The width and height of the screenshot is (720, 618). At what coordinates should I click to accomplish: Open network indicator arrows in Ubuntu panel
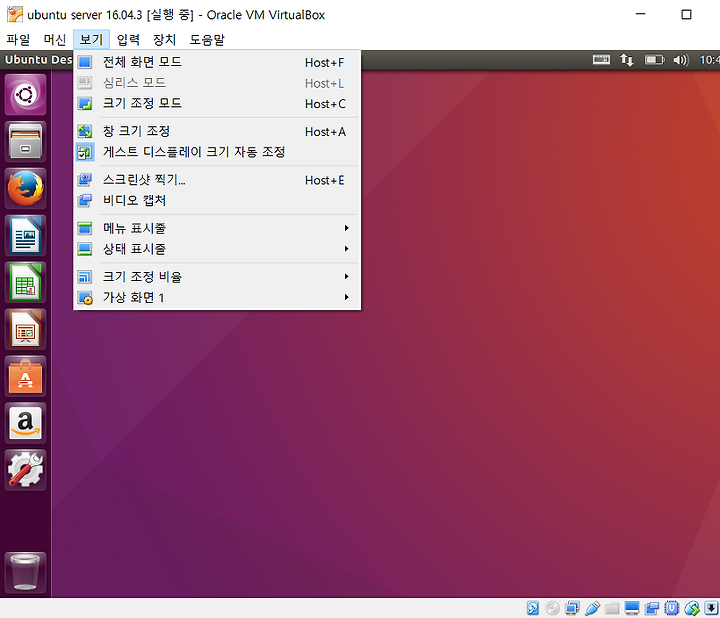click(627, 60)
